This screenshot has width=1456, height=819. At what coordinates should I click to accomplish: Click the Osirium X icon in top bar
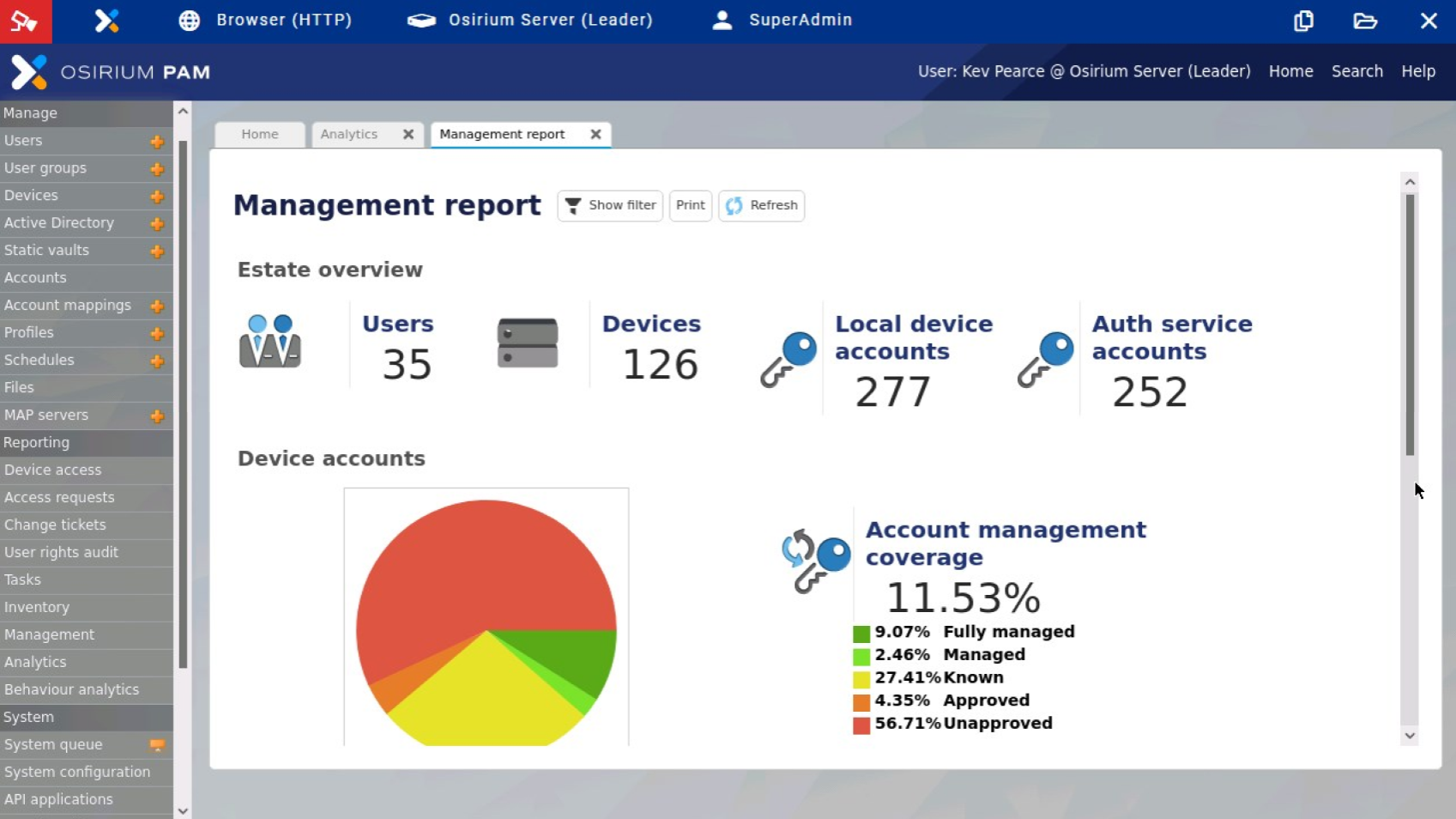pyautogui.click(x=106, y=21)
